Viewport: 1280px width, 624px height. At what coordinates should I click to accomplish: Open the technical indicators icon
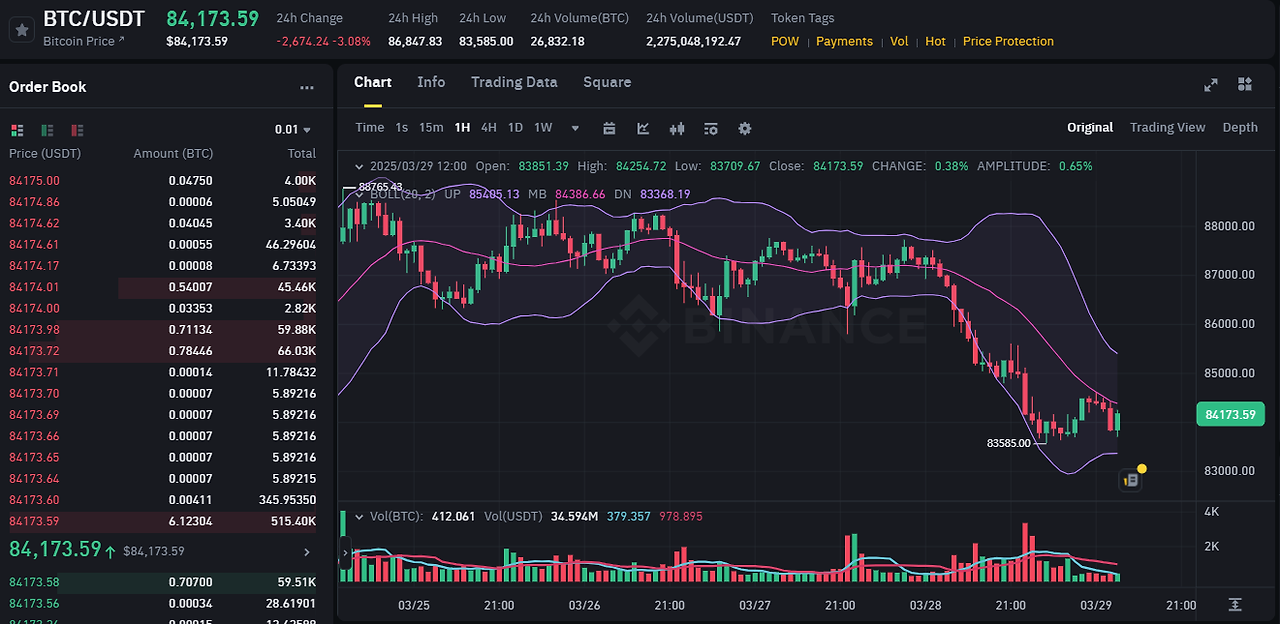coord(643,128)
